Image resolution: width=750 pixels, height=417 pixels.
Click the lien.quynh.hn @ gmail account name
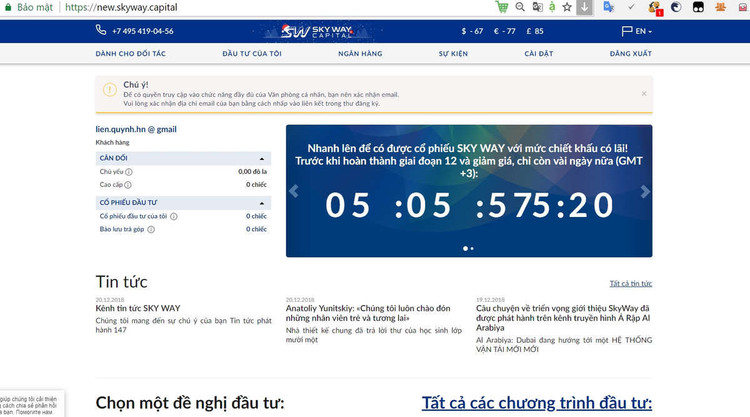pos(136,129)
